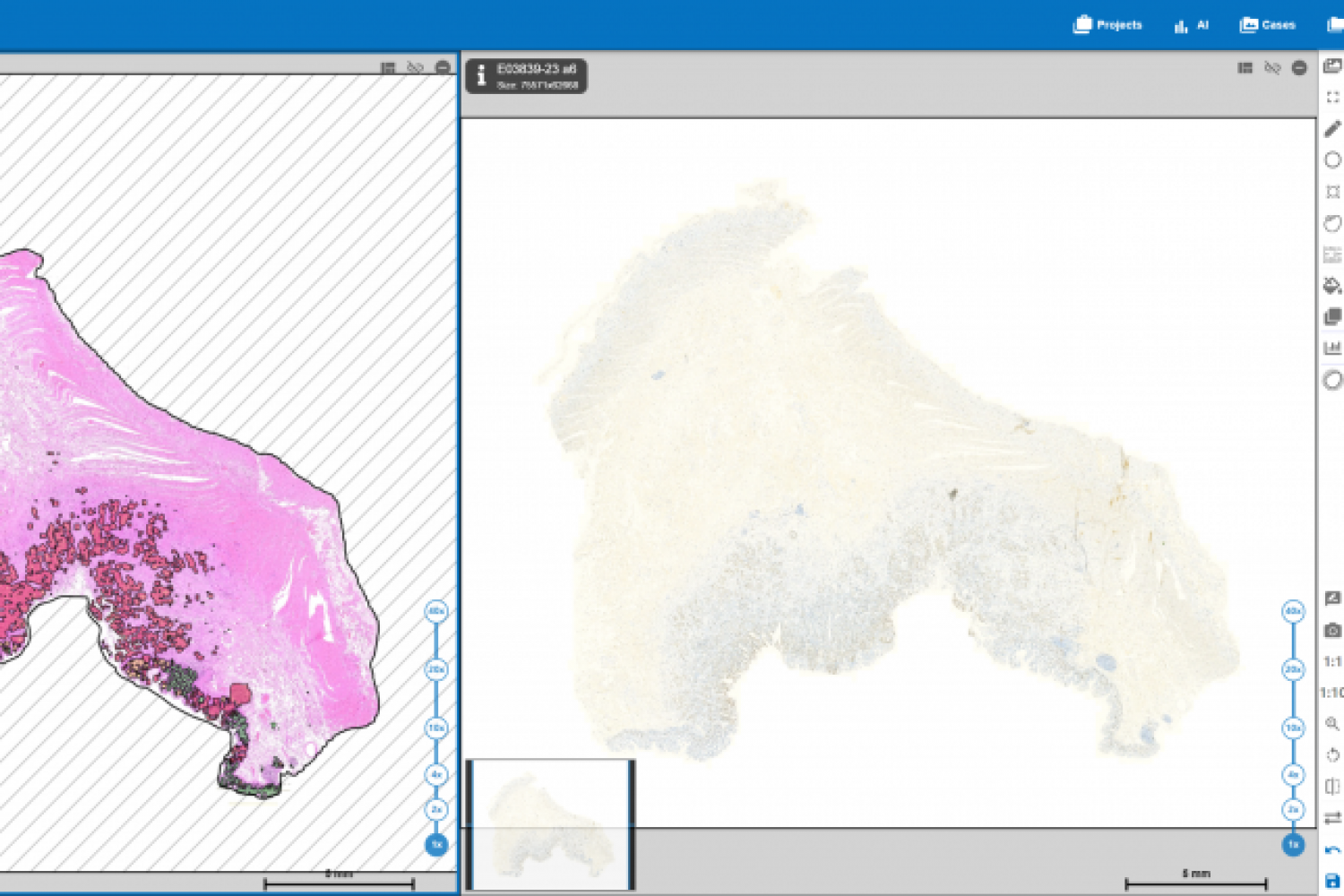The height and width of the screenshot is (896, 1344).
Task: Open the chart analysis tool in sidebar
Action: [1332, 348]
